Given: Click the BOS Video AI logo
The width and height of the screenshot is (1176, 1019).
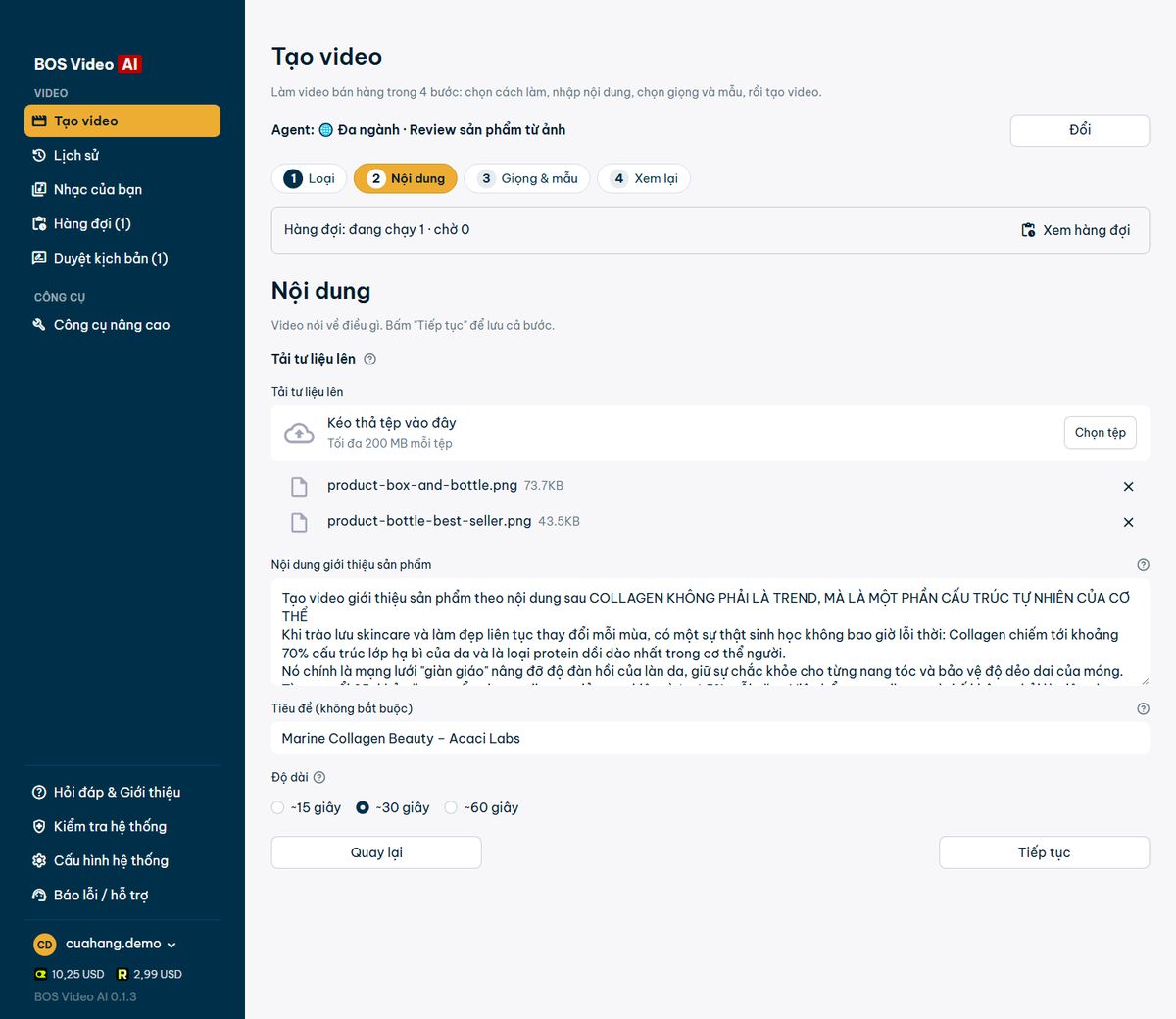Looking at the screenshot, I should pyautogui.click(x=88, y=64).
